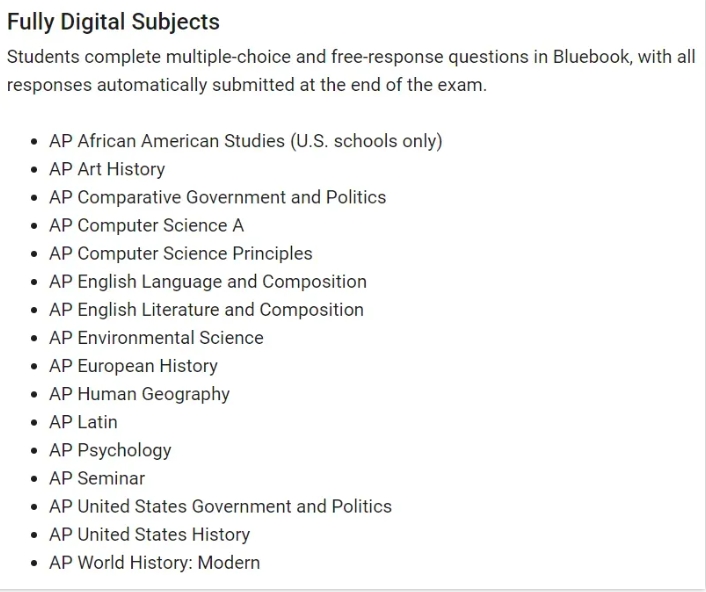The image size is (706, 592).
Task: Click the Fully Digital Subjects heading
Action: 113,22
